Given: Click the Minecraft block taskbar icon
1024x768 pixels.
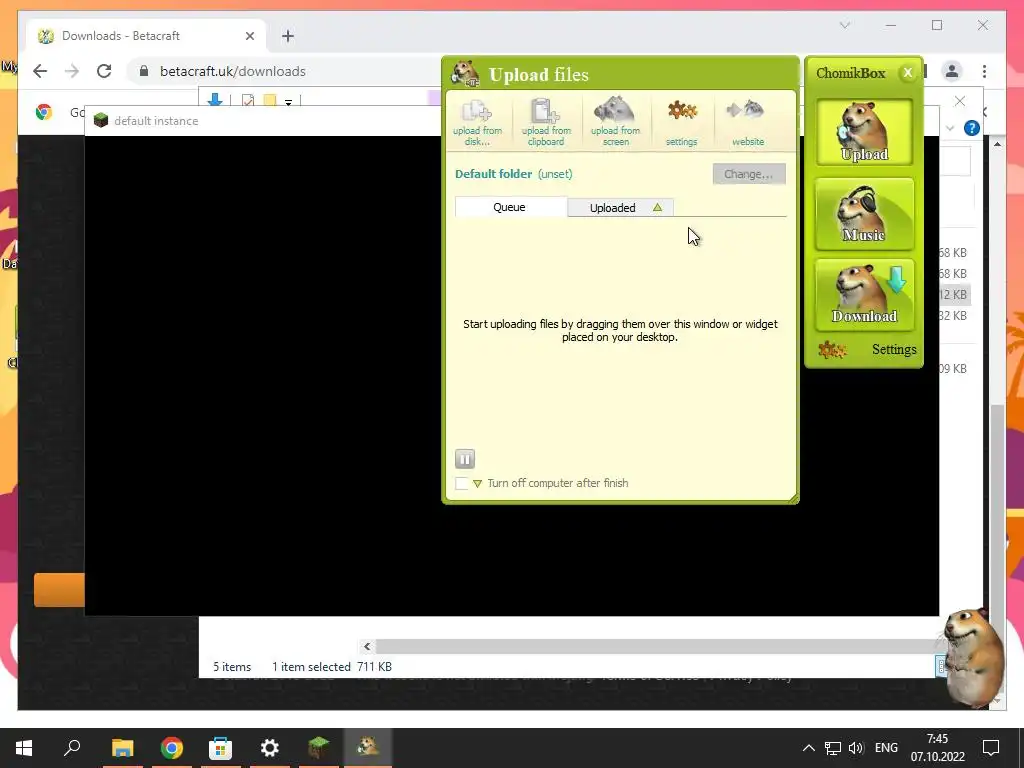Looking at the screenshot, I should [x=319, y=748].
